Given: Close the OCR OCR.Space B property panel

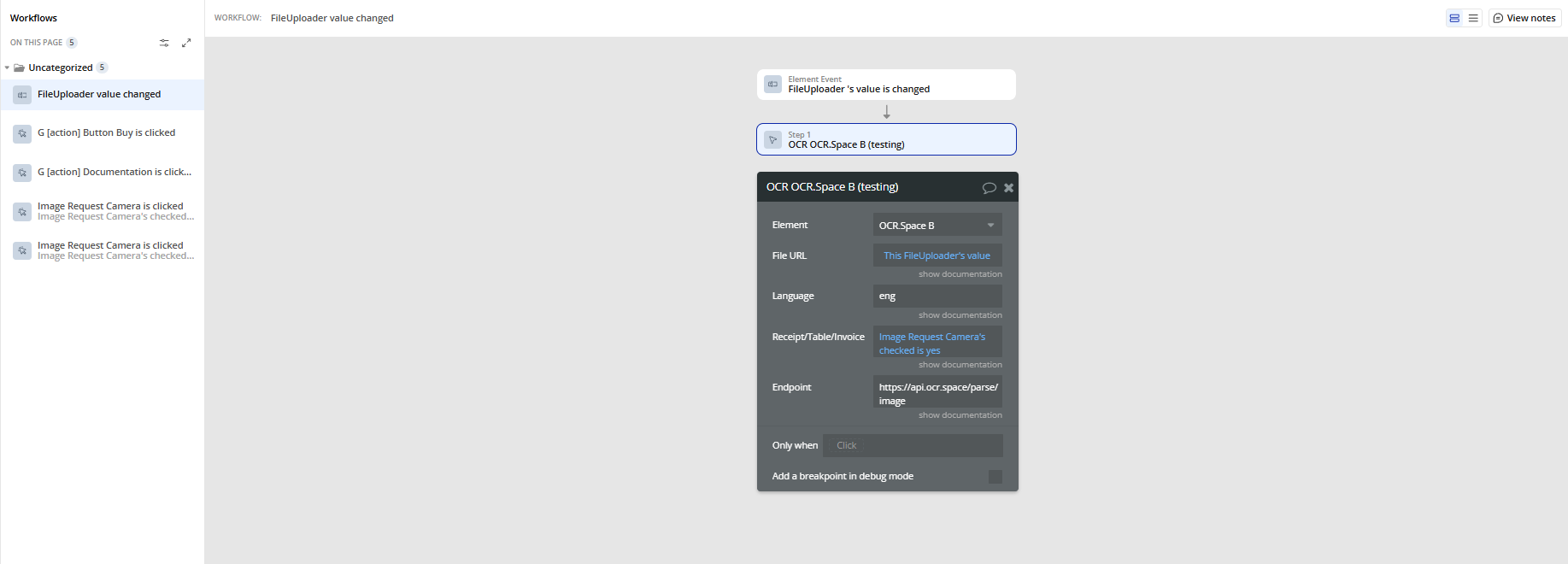Looking at the screenshot, I should pyautogui.click(x=1009, y=188).
